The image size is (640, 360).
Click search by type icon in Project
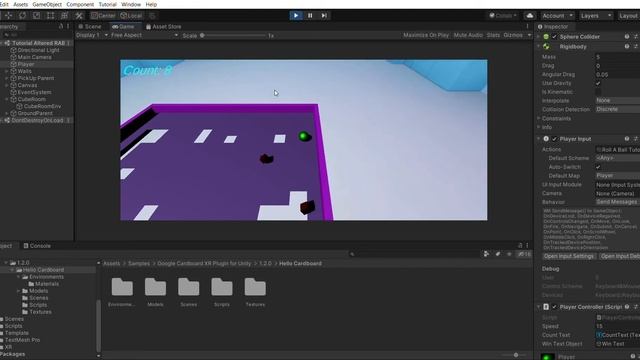486,254
